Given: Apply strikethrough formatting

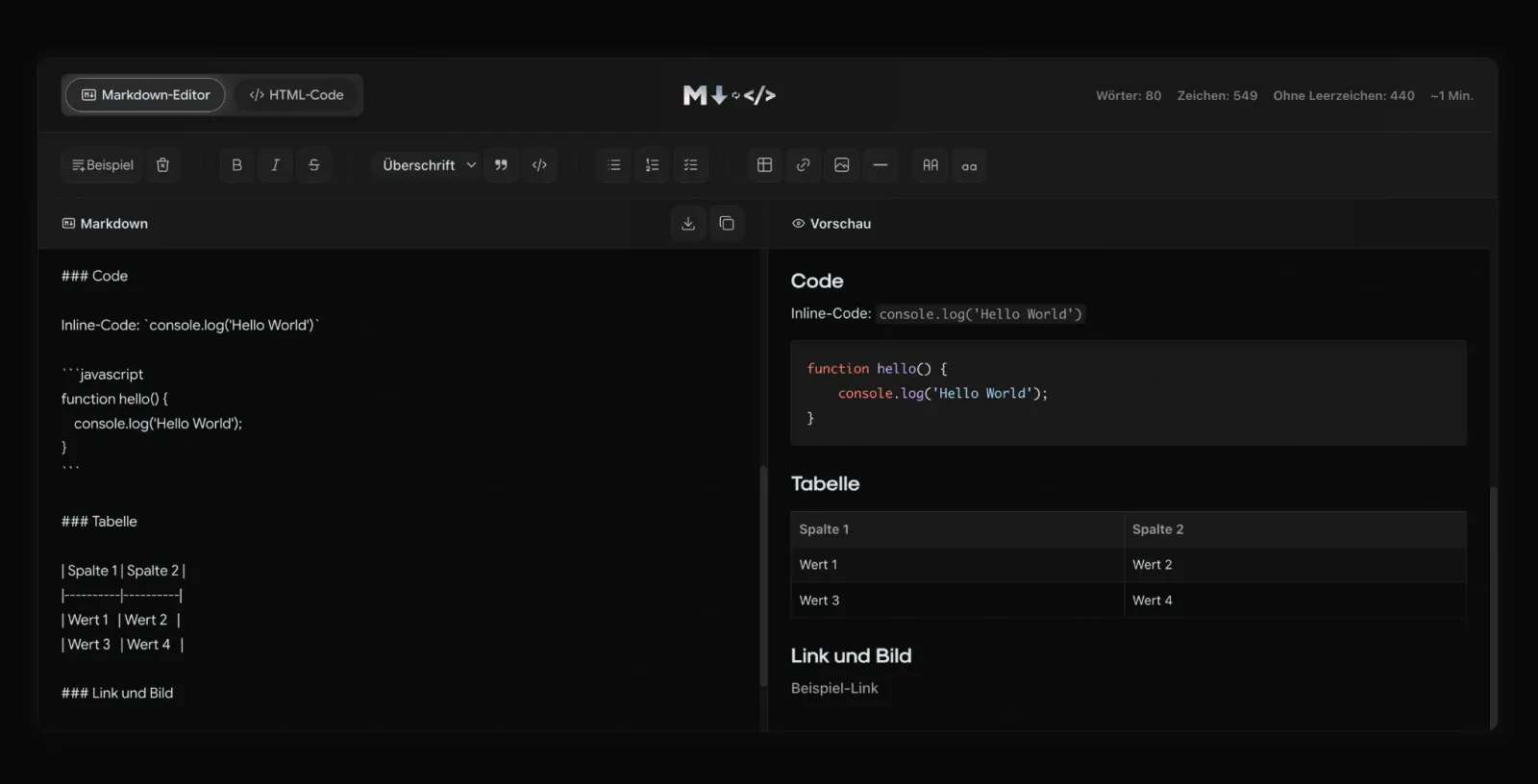Looking at the screenshot, I should point(313,165).
